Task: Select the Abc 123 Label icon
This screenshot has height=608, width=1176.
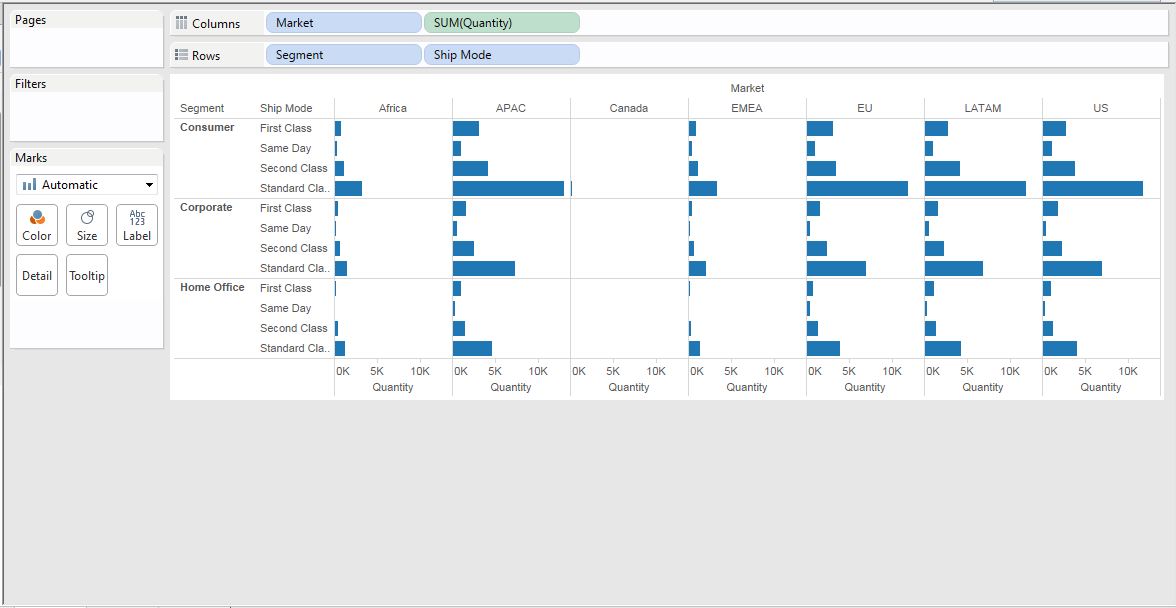Action: tap(136, 224)
